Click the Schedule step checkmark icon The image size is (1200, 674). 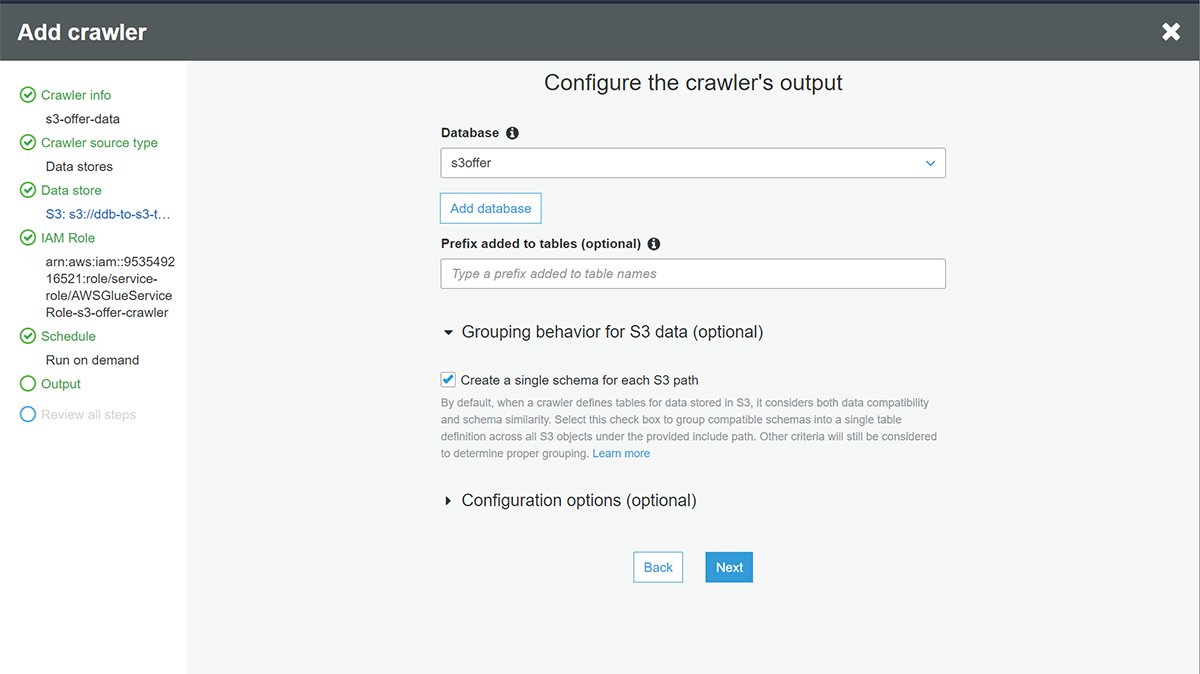point(28,336)
